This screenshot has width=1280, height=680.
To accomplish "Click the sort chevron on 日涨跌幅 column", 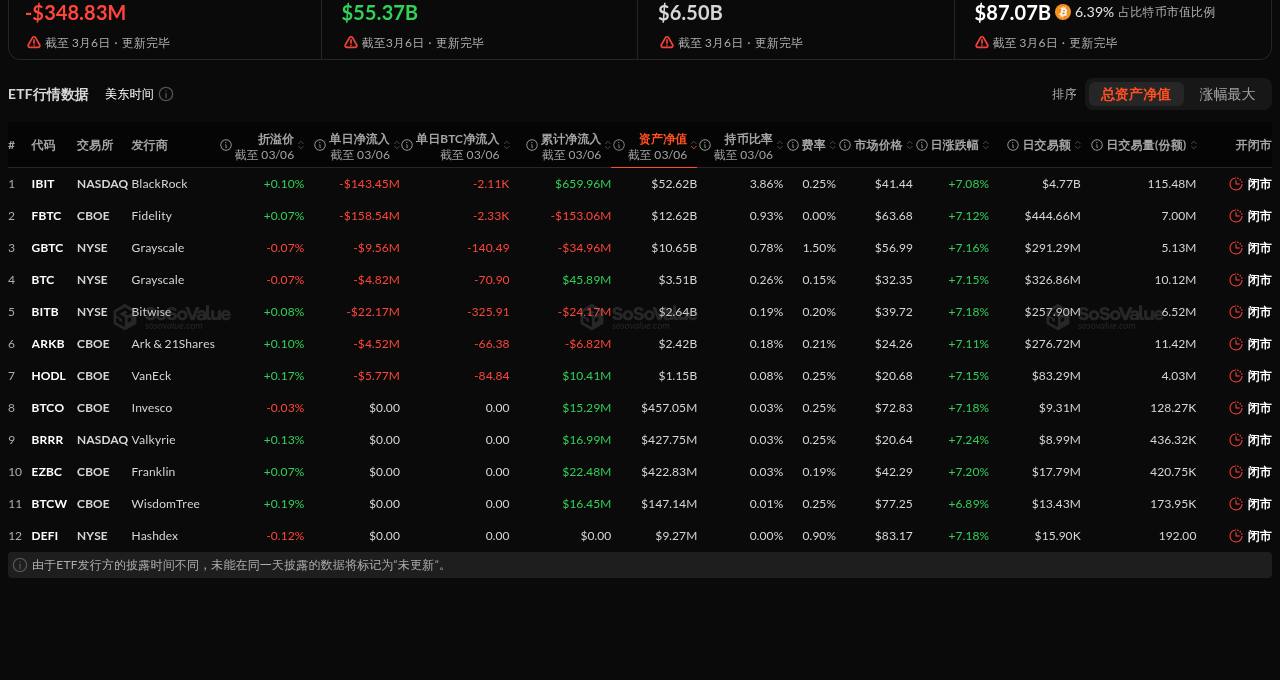I will click(x=986, y=145).
